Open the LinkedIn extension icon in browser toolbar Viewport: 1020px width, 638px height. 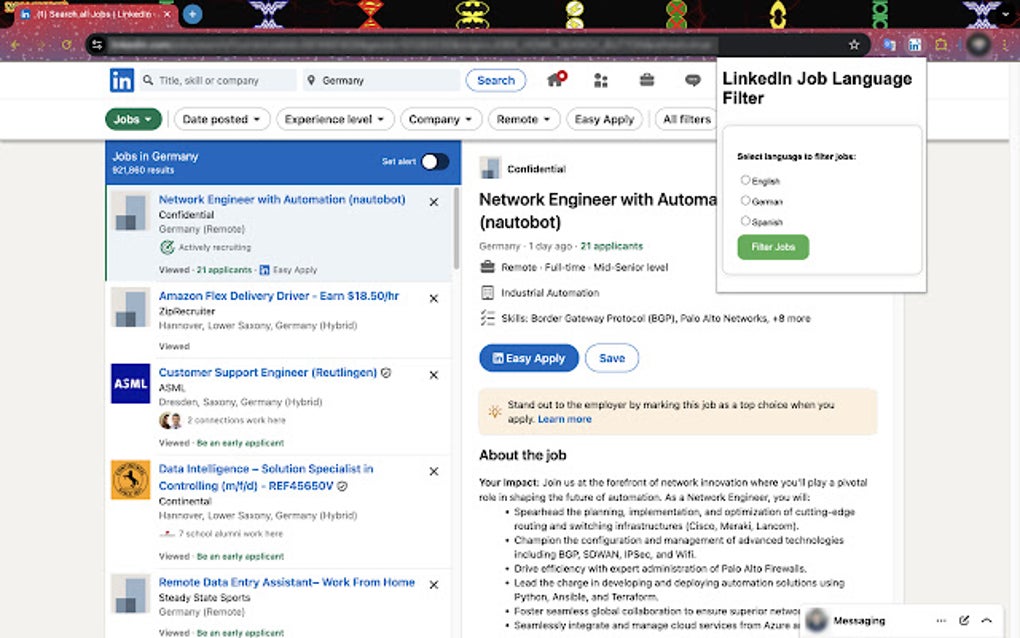pos(914,44)
